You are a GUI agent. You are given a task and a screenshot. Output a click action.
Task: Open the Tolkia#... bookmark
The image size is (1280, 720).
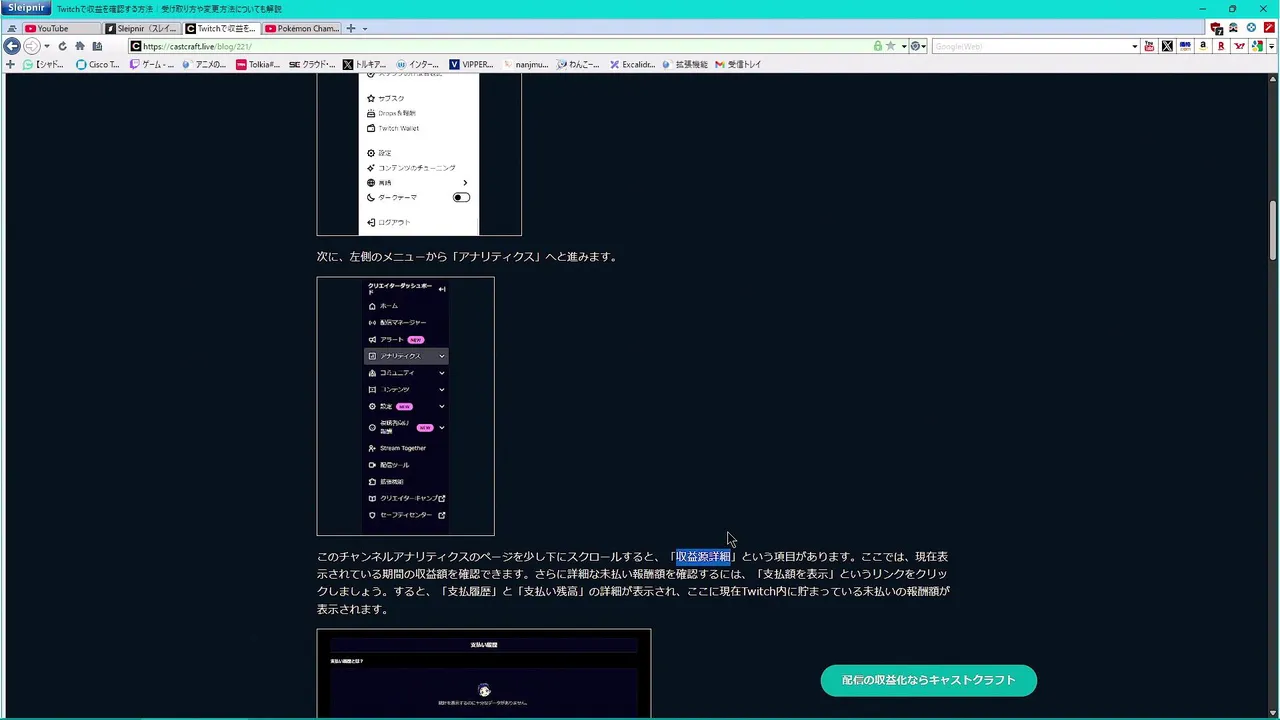pyautogui.click(x=258, y=64)
